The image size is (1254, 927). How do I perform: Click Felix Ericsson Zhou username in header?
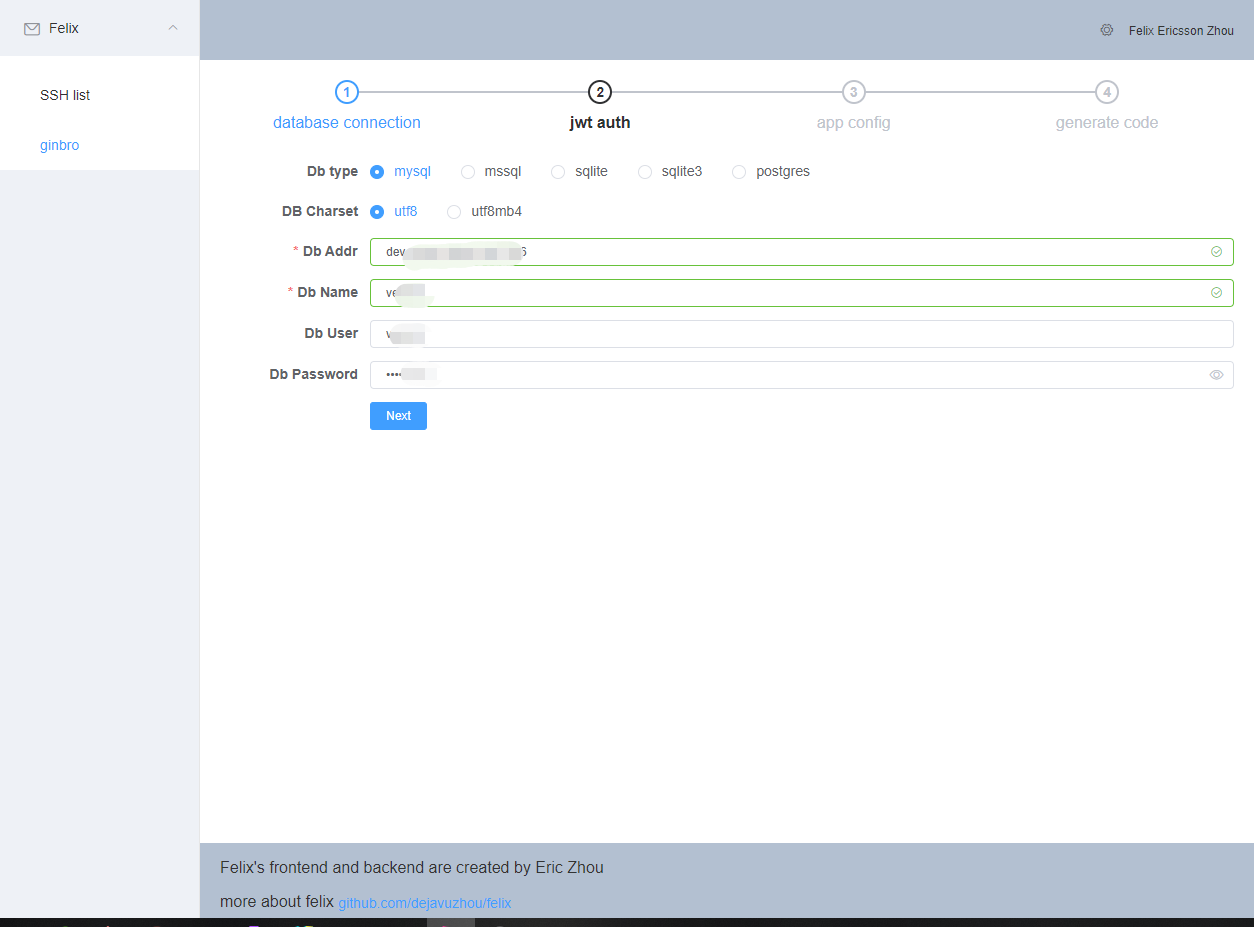click(x=1181, y=31)
